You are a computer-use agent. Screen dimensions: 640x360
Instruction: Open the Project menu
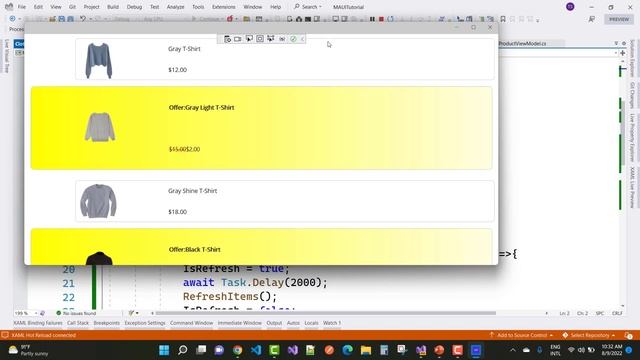coord(91,7)
